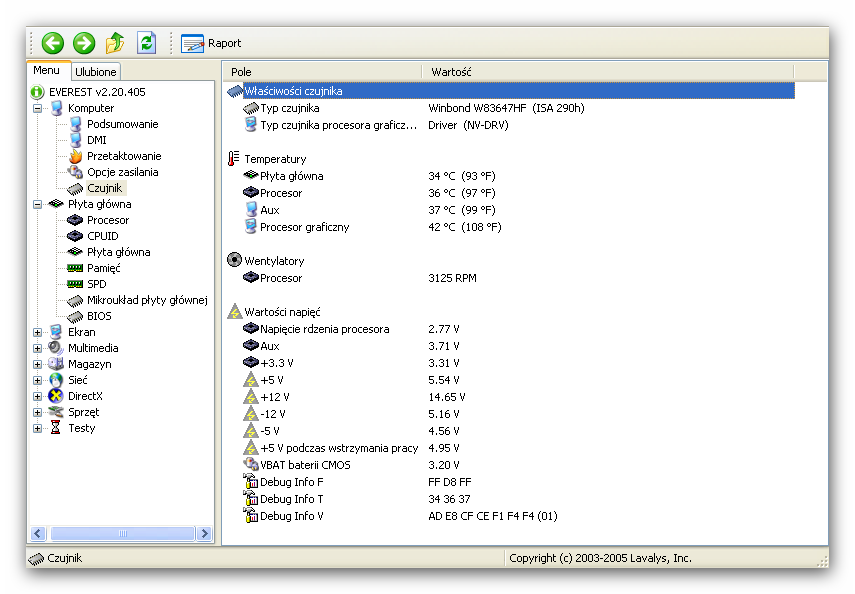Click the green Forward arrow toolbar icon
This screenshot has height=594, width=855.
tap(84, 43)
